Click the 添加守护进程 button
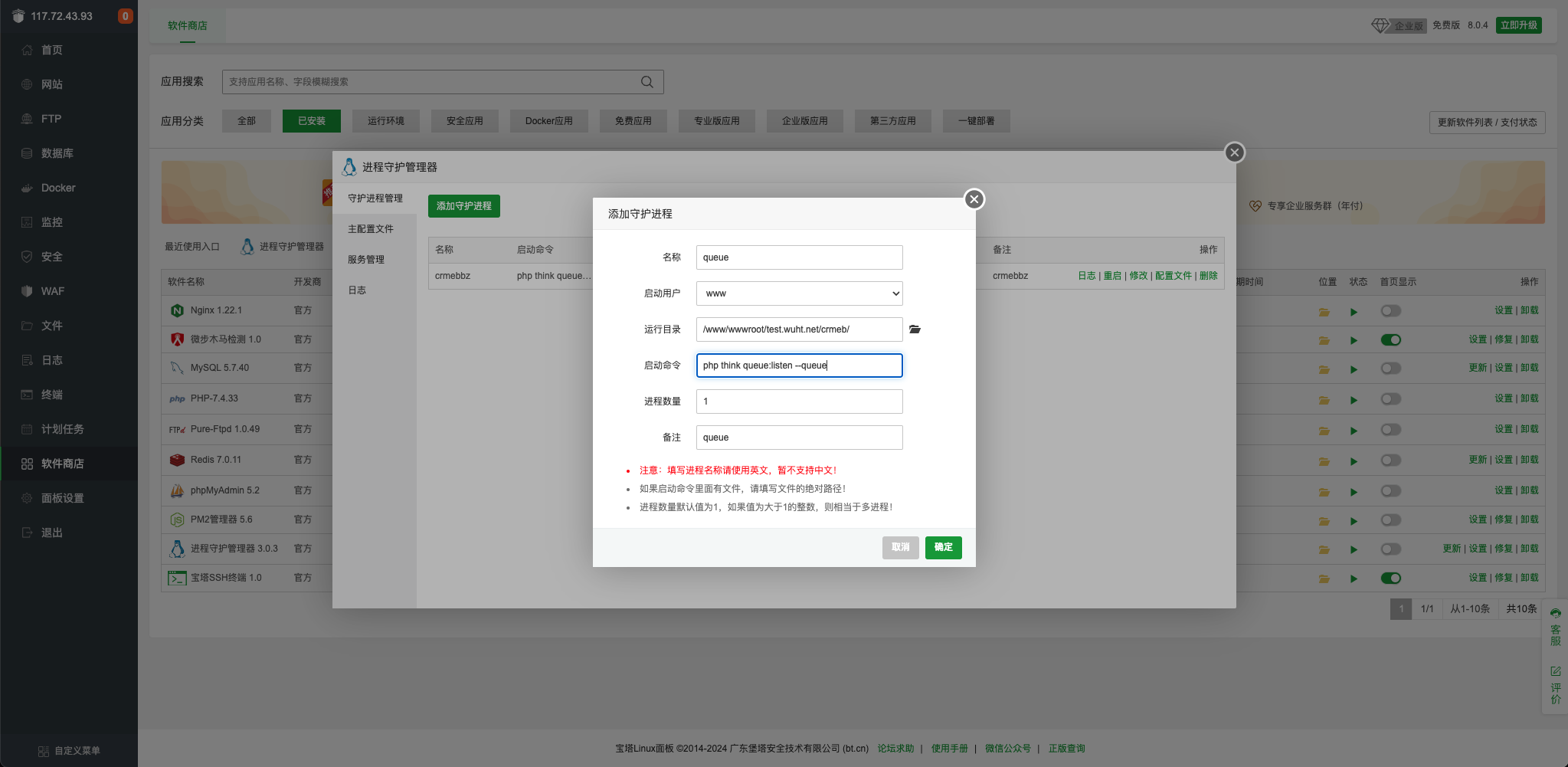 463,206
